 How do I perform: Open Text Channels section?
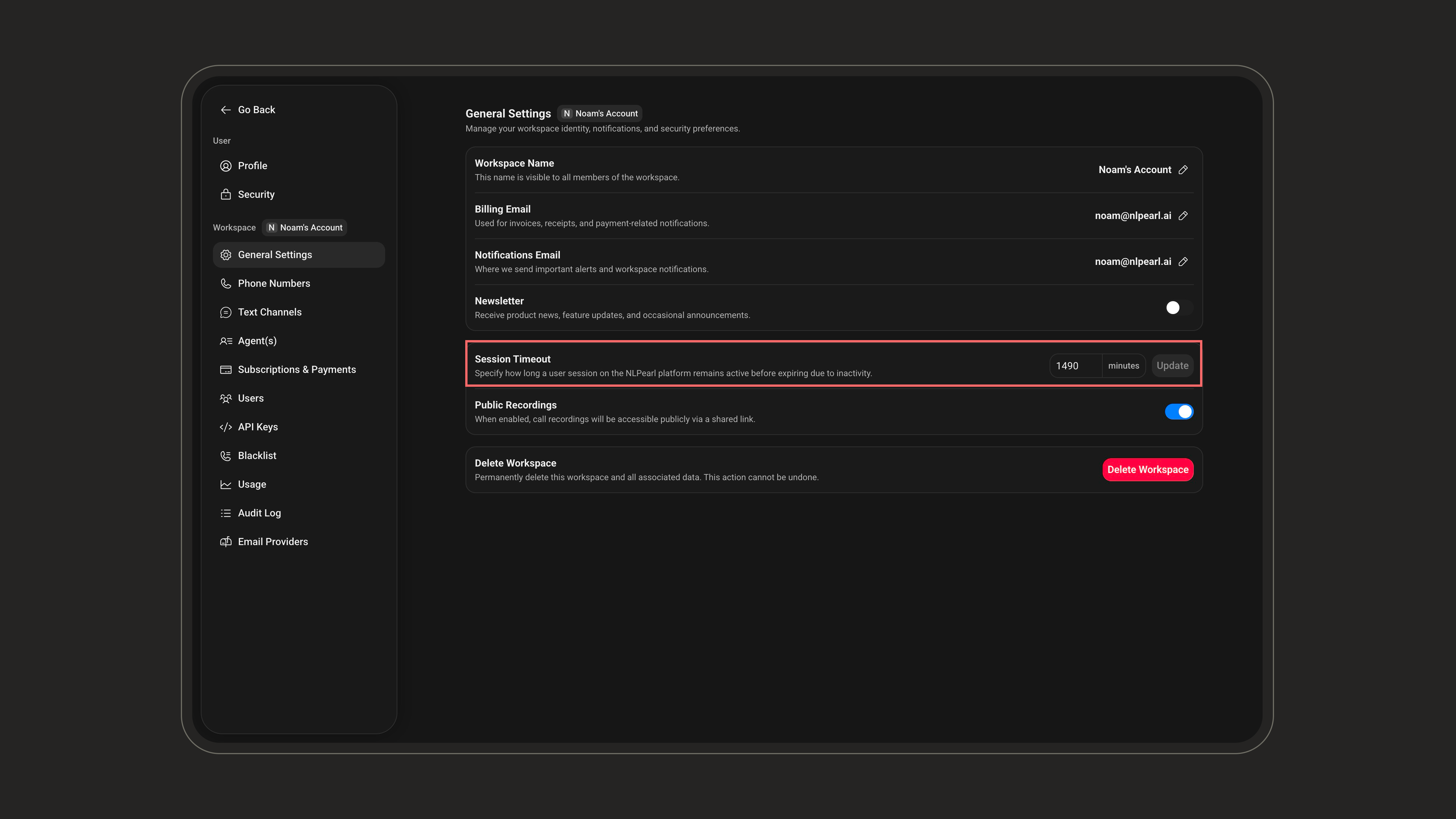click(298, 312)
